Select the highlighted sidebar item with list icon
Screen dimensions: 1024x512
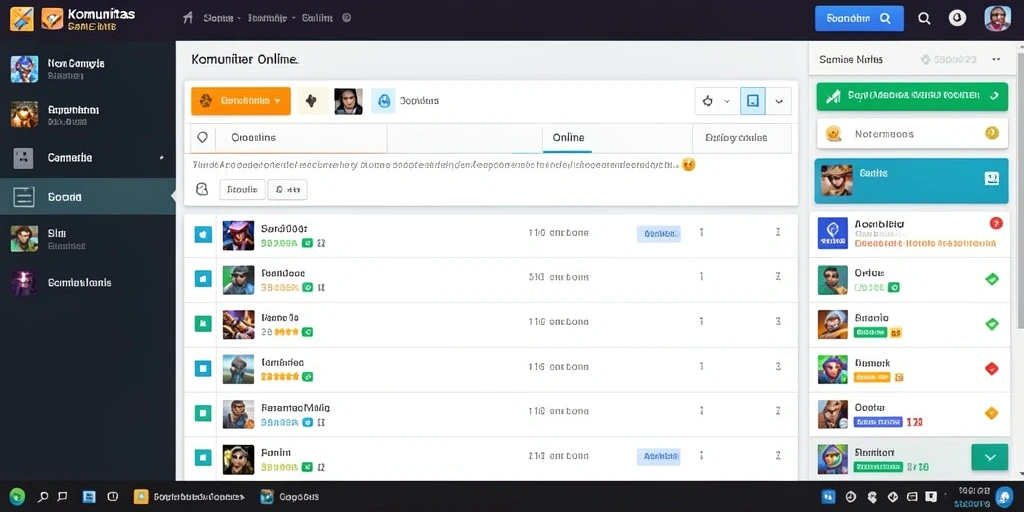tap(88, 197)
